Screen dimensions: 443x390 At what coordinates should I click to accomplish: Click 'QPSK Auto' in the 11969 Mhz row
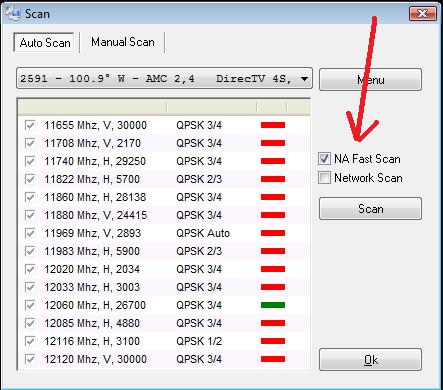point(203,233)
